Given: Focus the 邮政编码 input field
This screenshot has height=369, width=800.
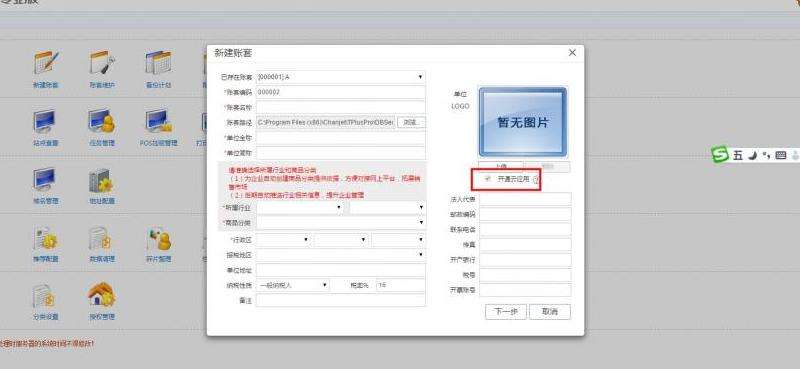Looking at the screenshot, I should tap(526, 214).
